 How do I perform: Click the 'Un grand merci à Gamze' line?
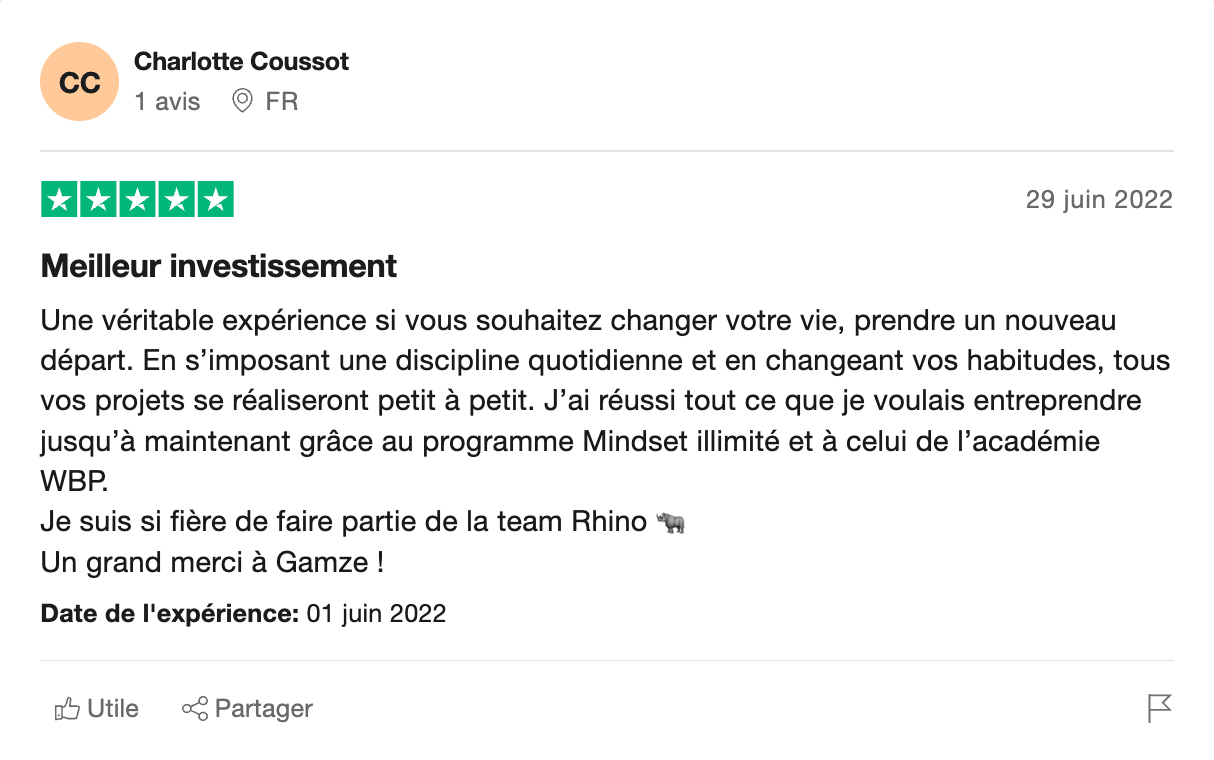(x=212, y=563)
